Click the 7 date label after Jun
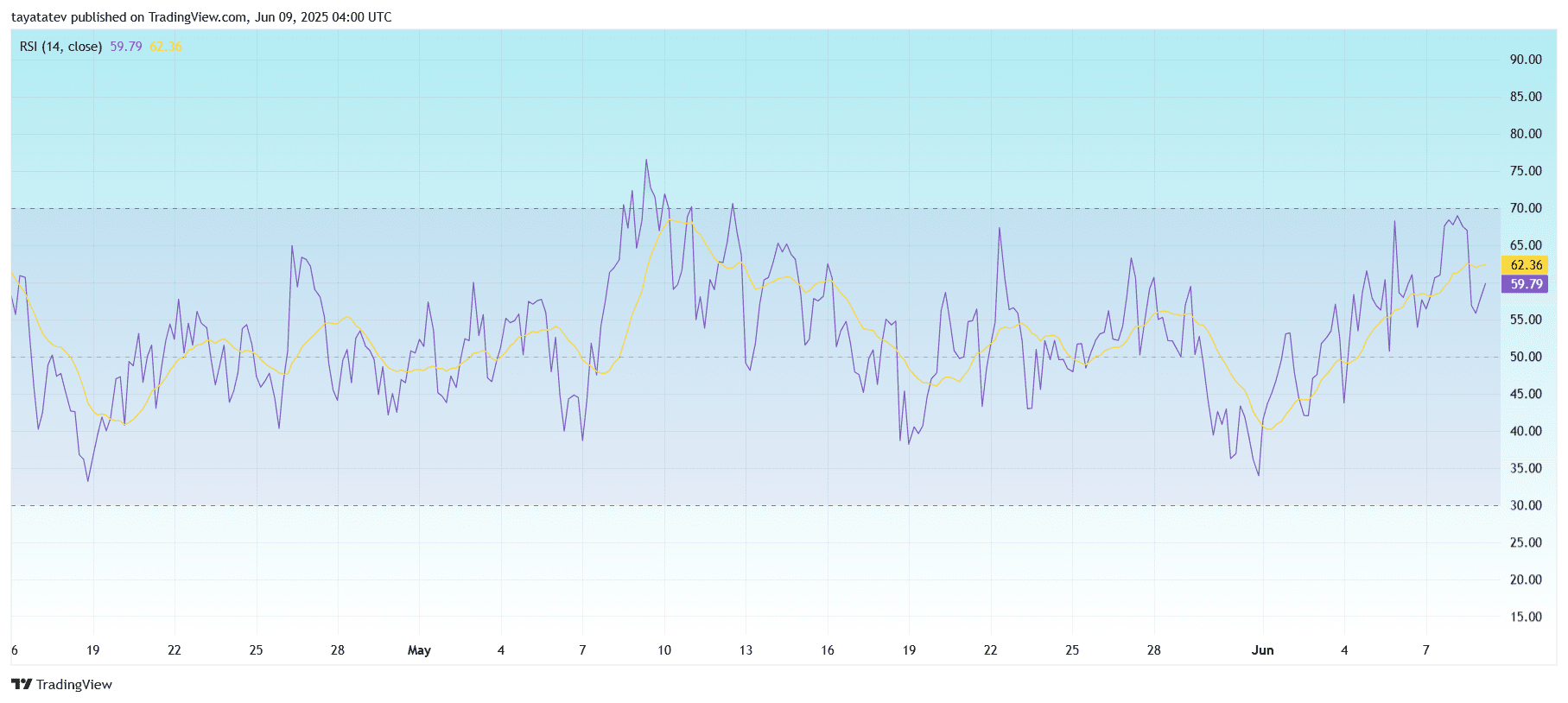1568x703 pixels. point(1426,650)
